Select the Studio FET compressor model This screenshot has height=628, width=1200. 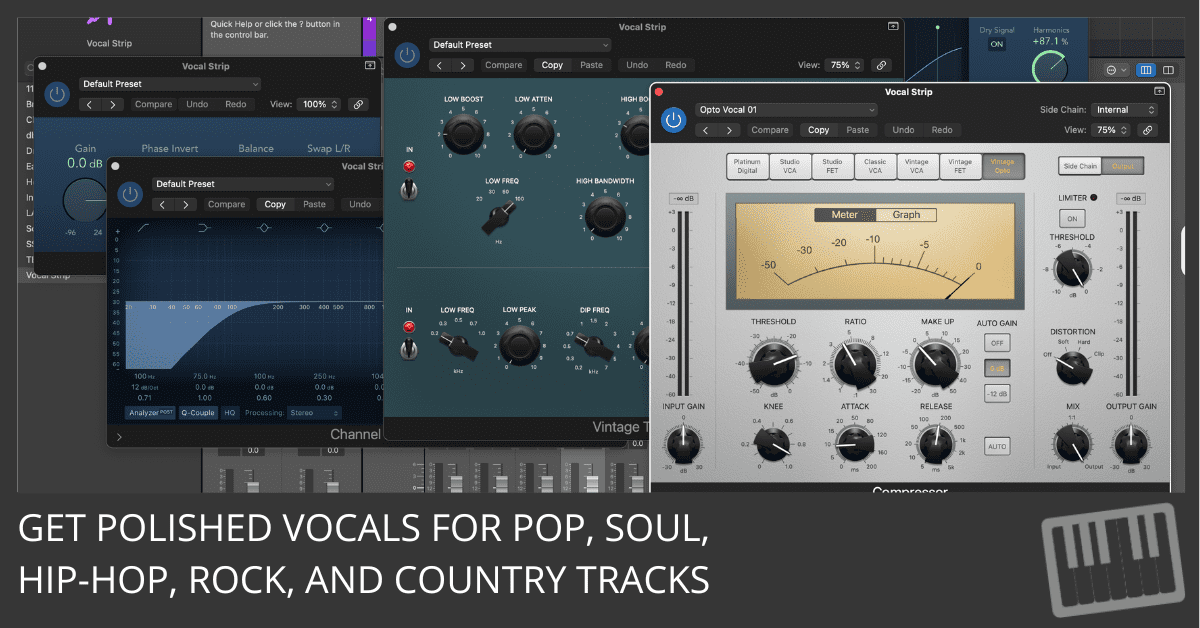click(832, 166)
